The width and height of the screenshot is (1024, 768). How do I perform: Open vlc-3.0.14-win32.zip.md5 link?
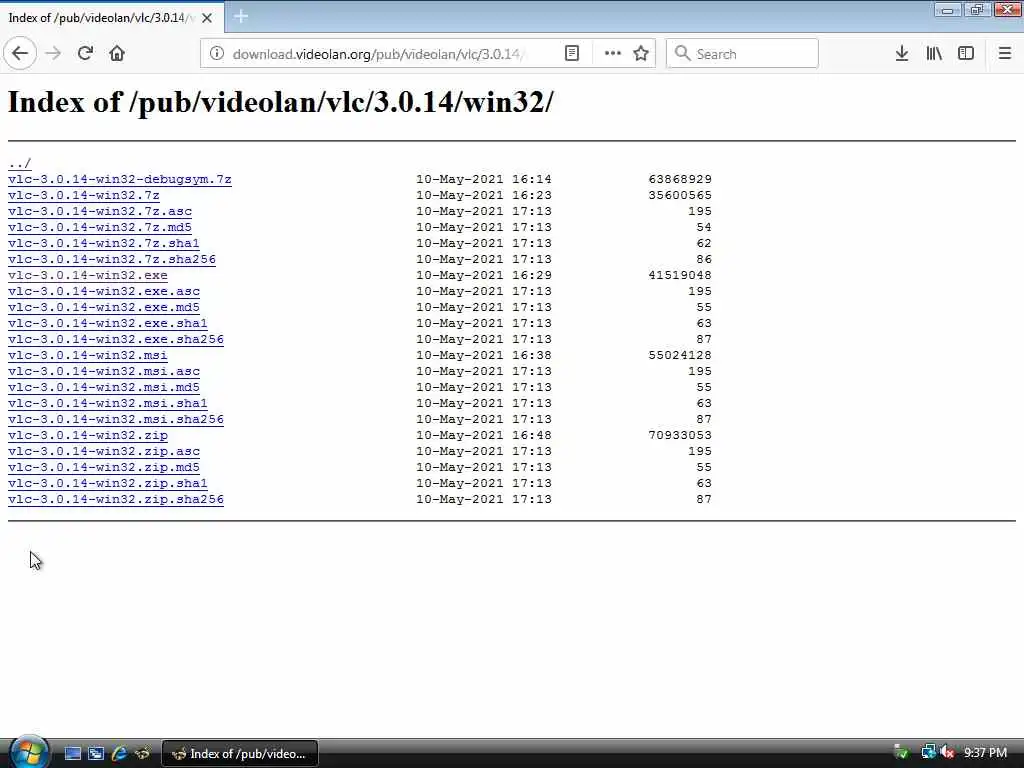[104, 467]
